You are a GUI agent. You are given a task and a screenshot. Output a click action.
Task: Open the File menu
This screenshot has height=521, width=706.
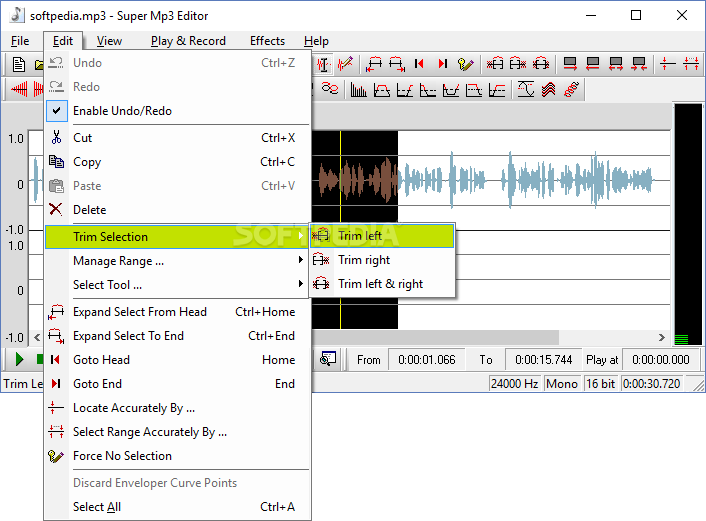point(20,41)
